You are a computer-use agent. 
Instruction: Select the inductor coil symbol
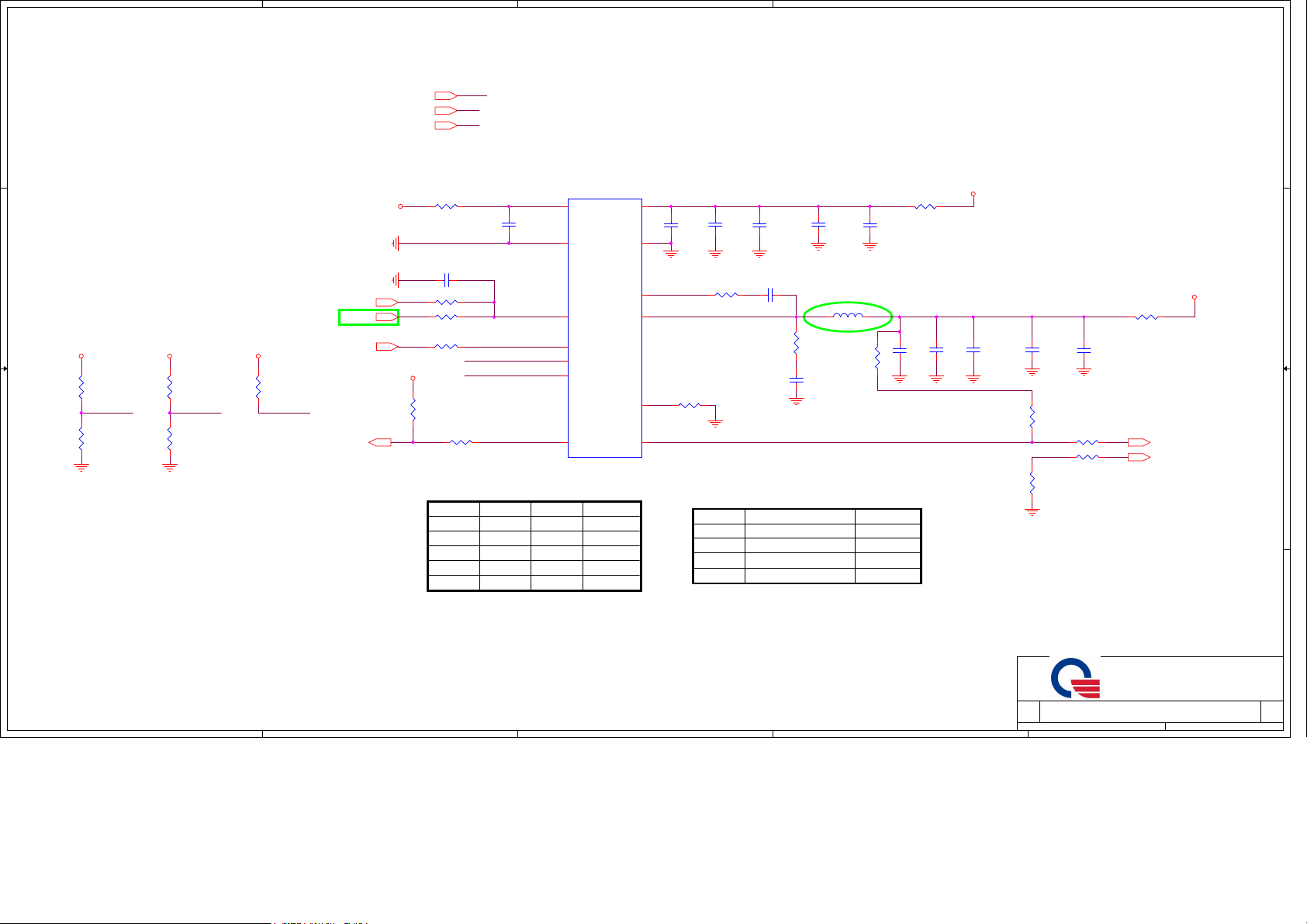(x=848, y=315)
